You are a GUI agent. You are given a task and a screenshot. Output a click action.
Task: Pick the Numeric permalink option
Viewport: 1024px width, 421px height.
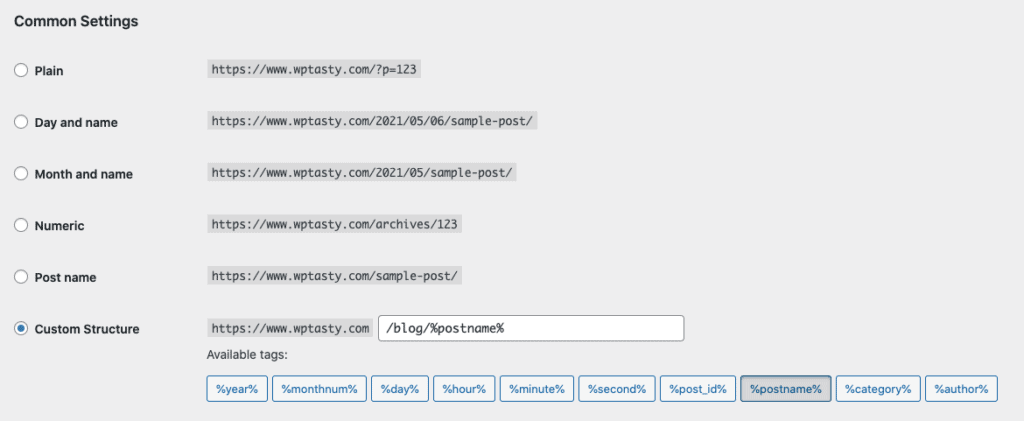tap(21, 225)
